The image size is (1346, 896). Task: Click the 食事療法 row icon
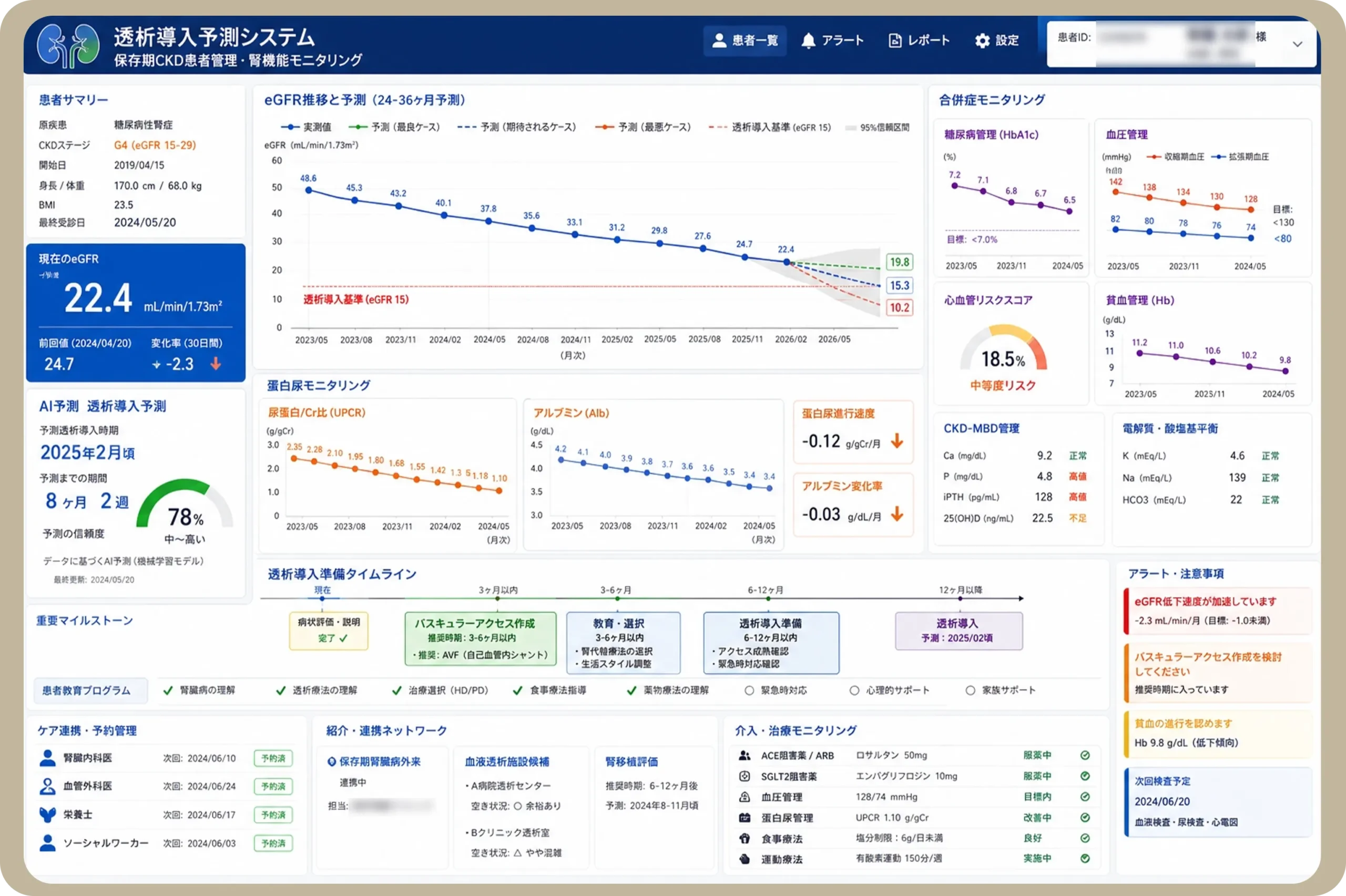744,838
